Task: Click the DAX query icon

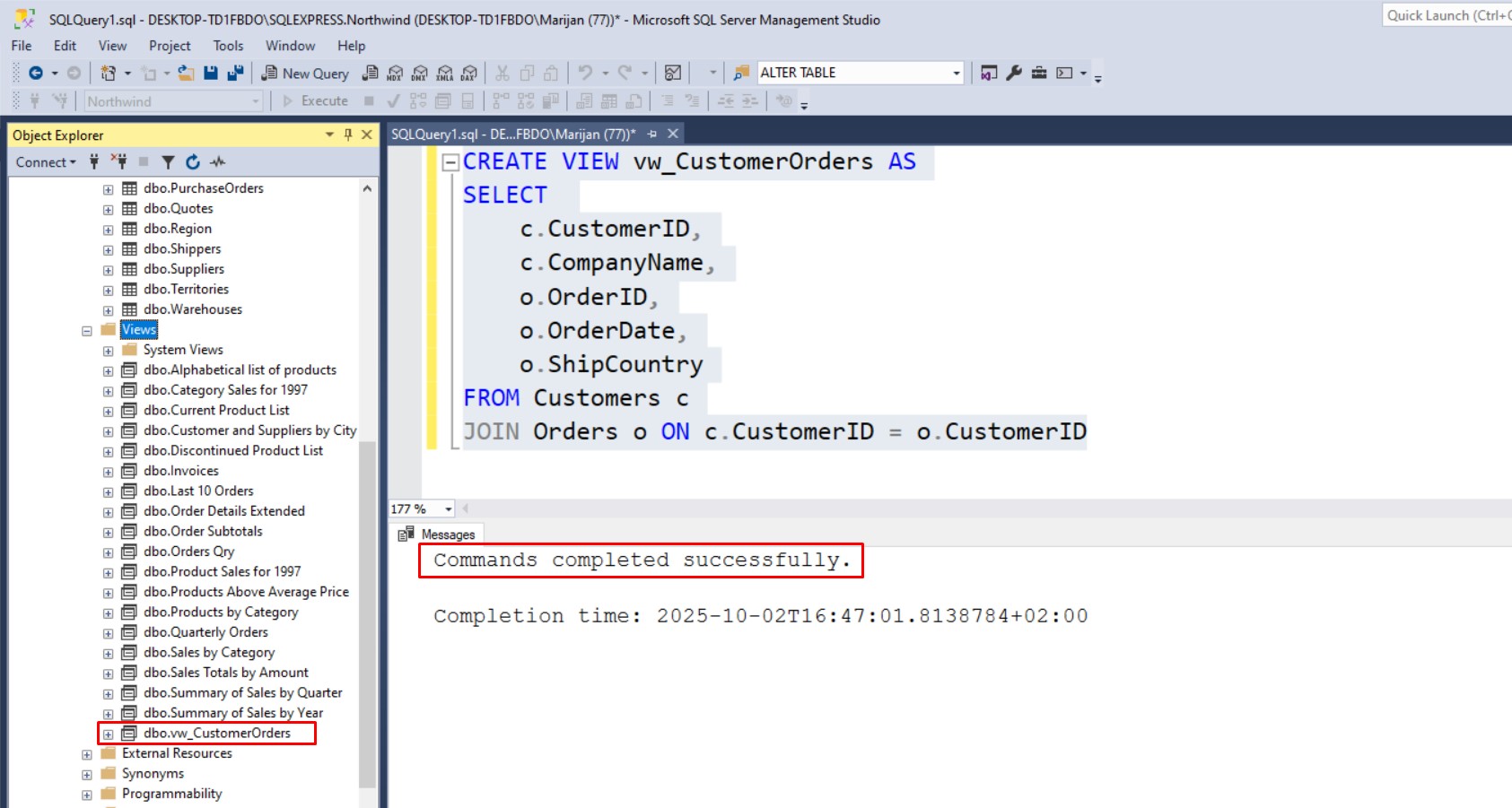Action: 469,74
